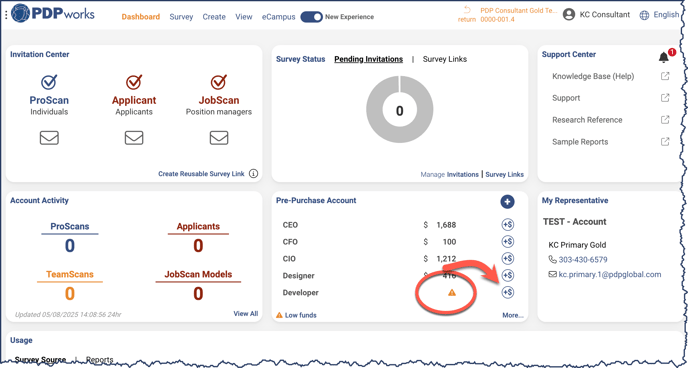Viewport: 688px width, 368px height.
Task: Select the CEO balance $ 1,688
Action: tap(440, 225)
